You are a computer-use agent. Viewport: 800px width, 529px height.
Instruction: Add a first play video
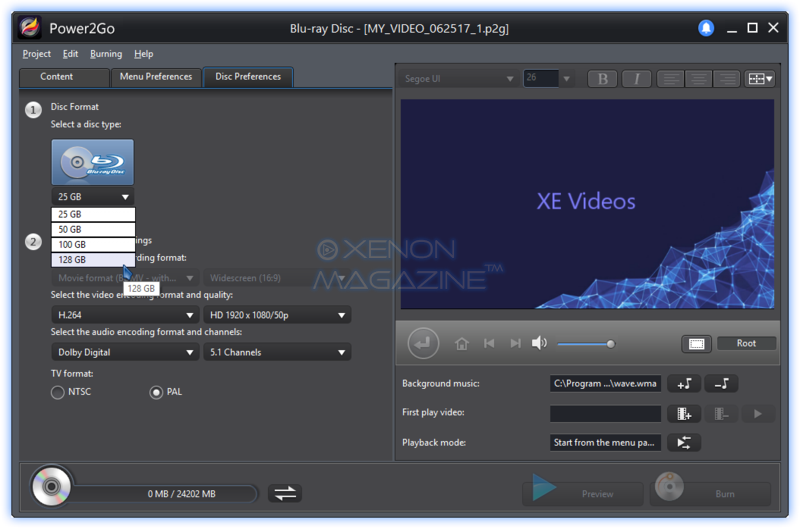(x=684, y=414)
